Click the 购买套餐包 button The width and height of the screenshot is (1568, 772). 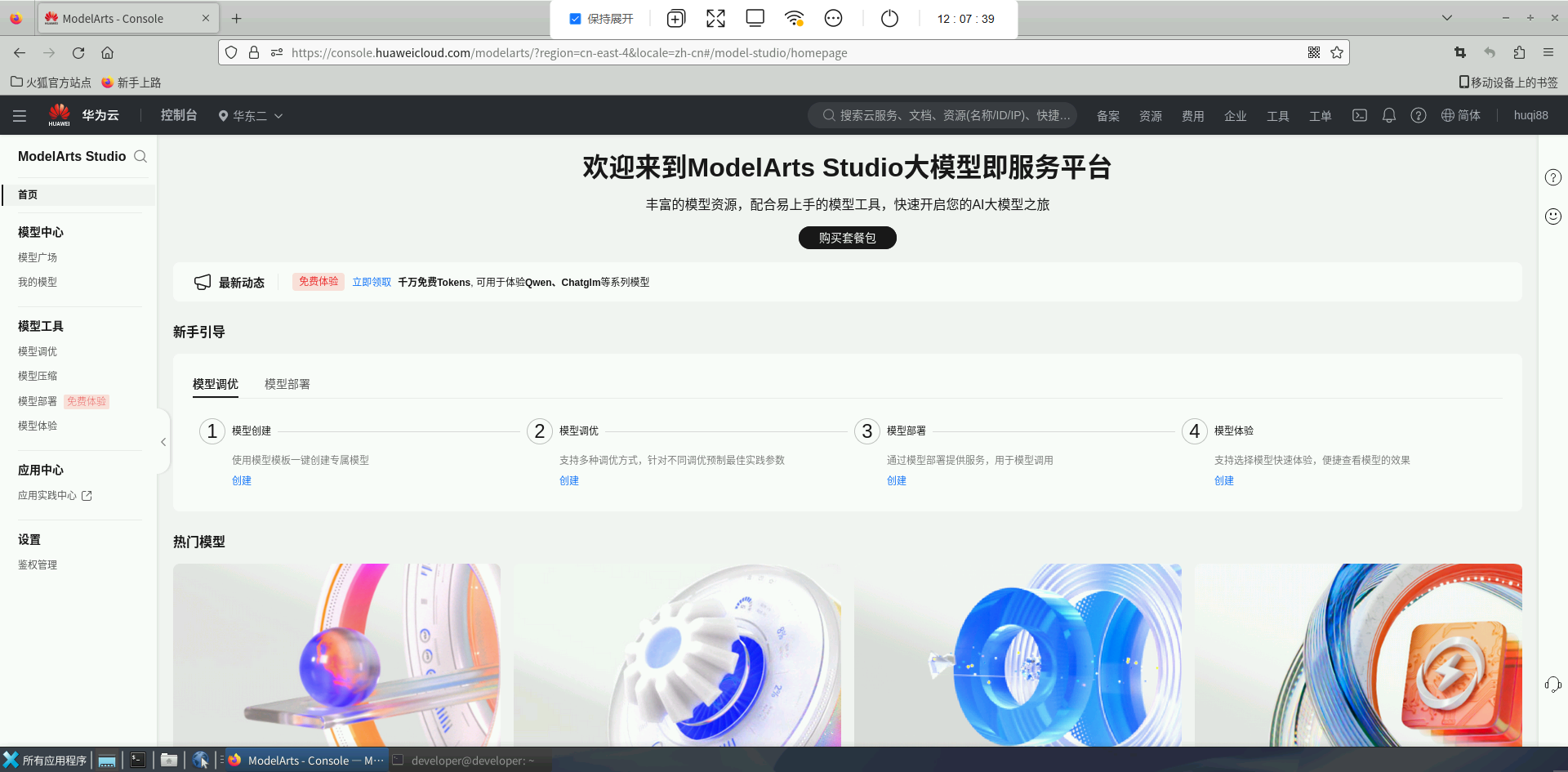pos(848,238)
